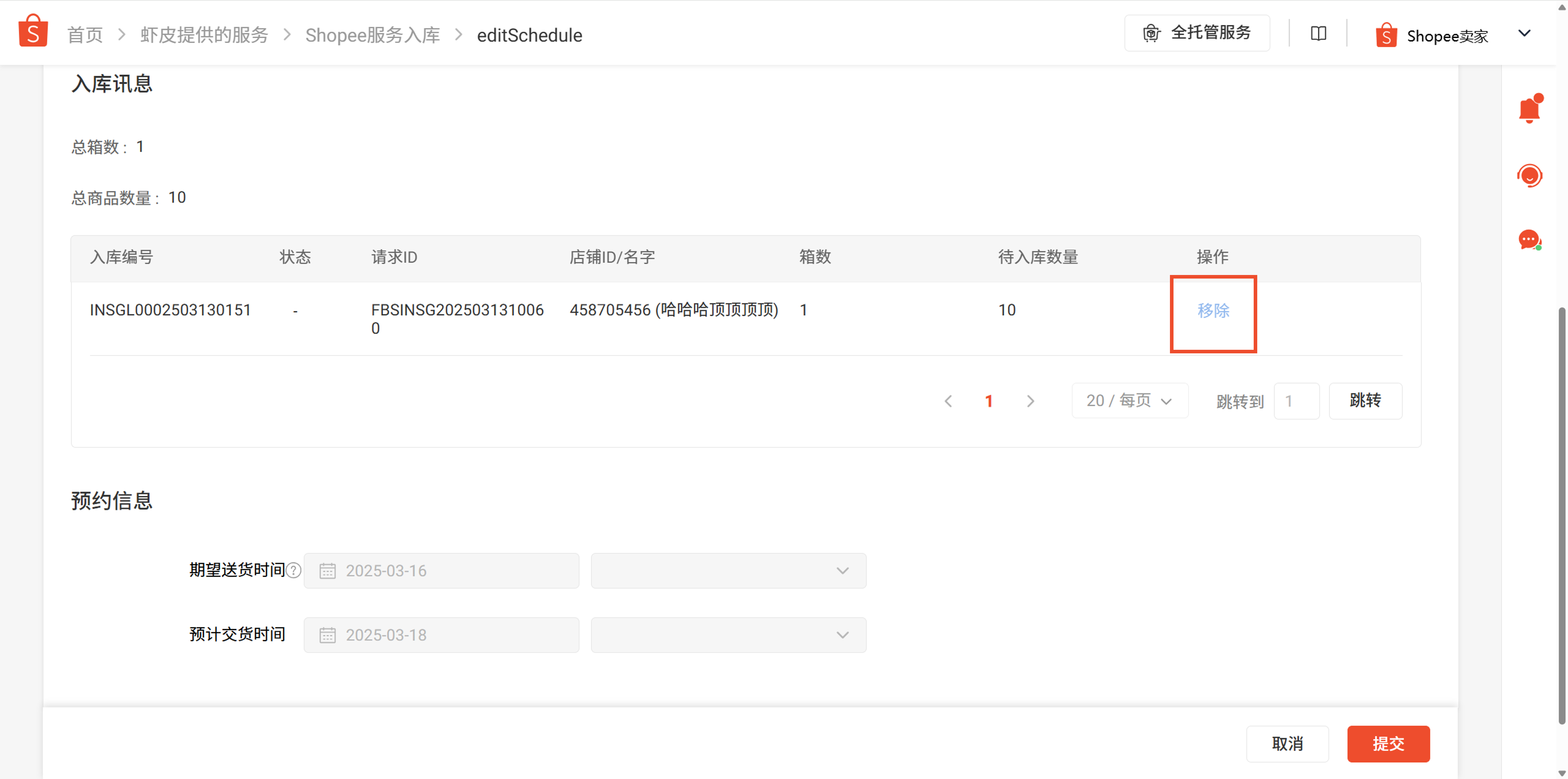Viewport: 1568px width, 779px height.
Task: Navigate to Shopee服务入库 breadcrumb
Action: pos(372,35)
